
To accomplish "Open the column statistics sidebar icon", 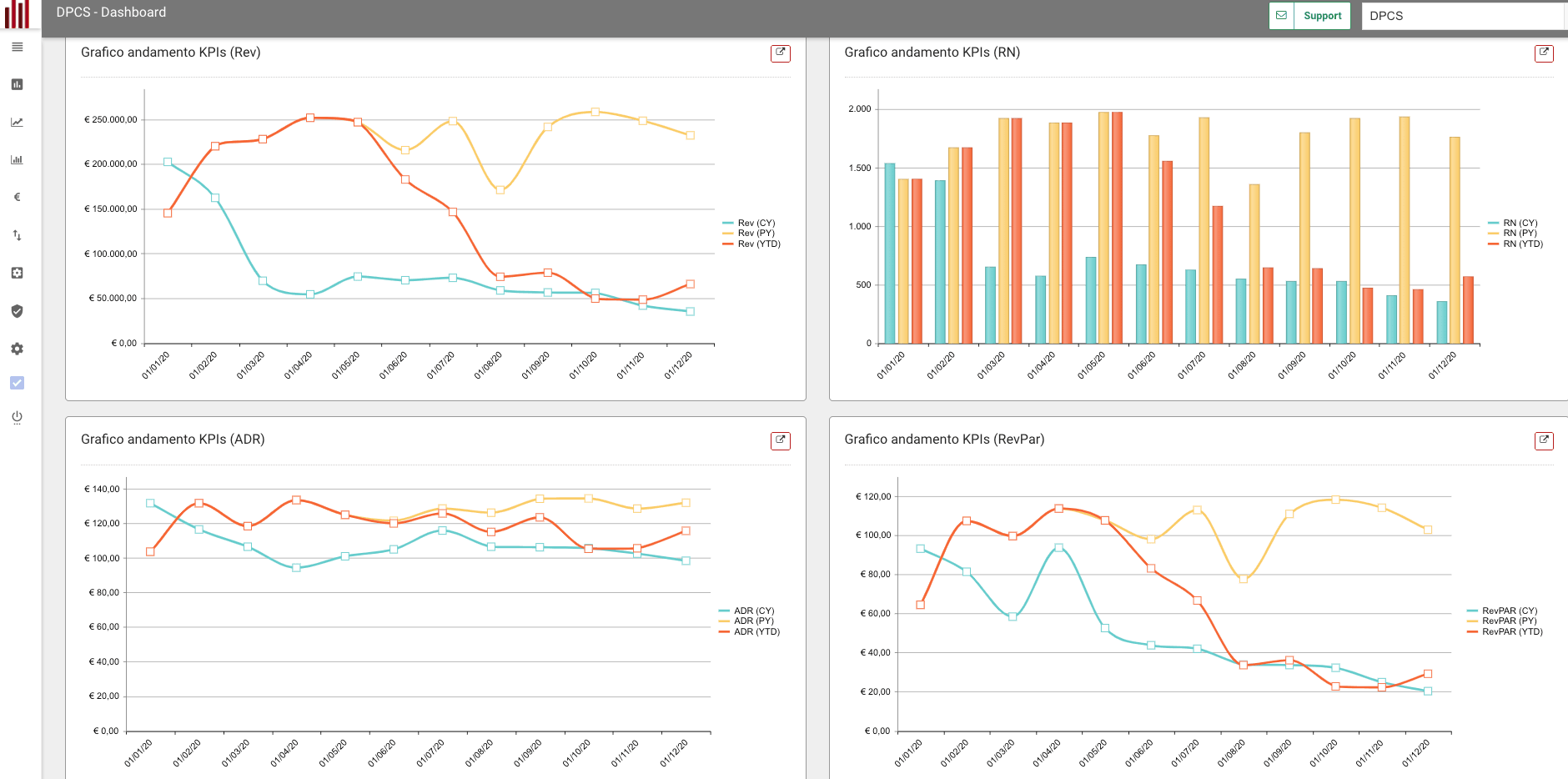I will click(17, 159).
